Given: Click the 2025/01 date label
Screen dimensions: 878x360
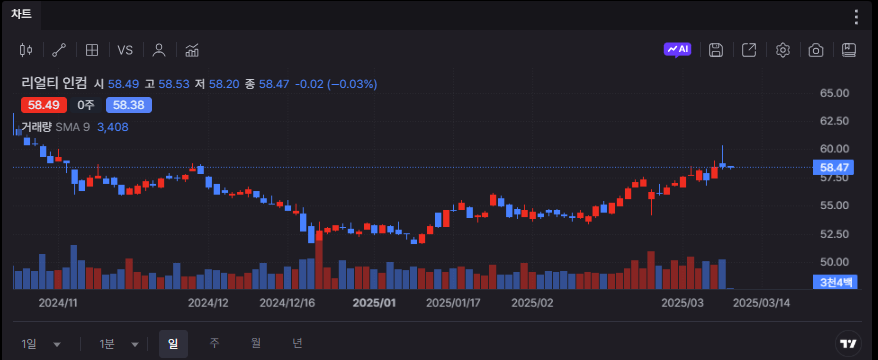Looking at the screenshot, I should point(373,303).
